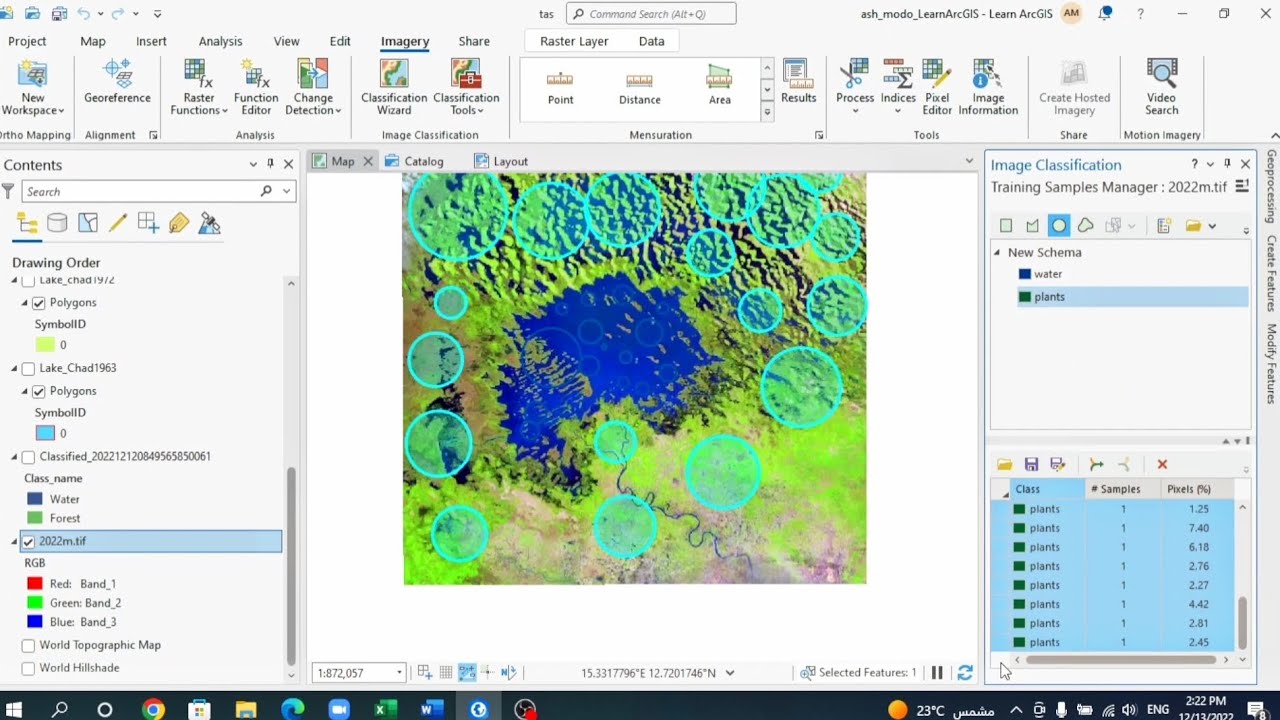Open the Create Features side tab
The width and height of the screenshot is (1280, 720).
1271,274
